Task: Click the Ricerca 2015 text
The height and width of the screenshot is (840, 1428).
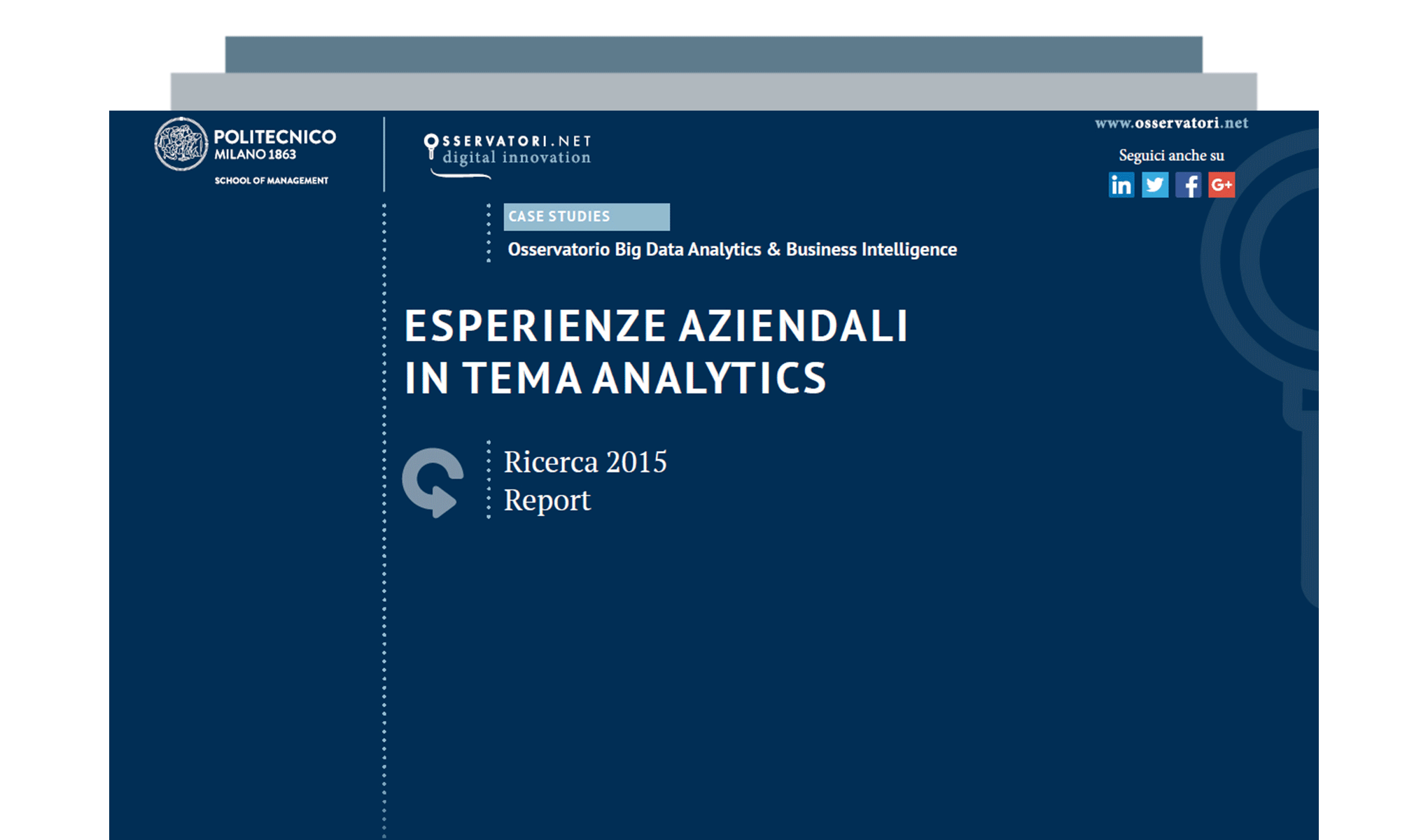Action: pos(585,461)
